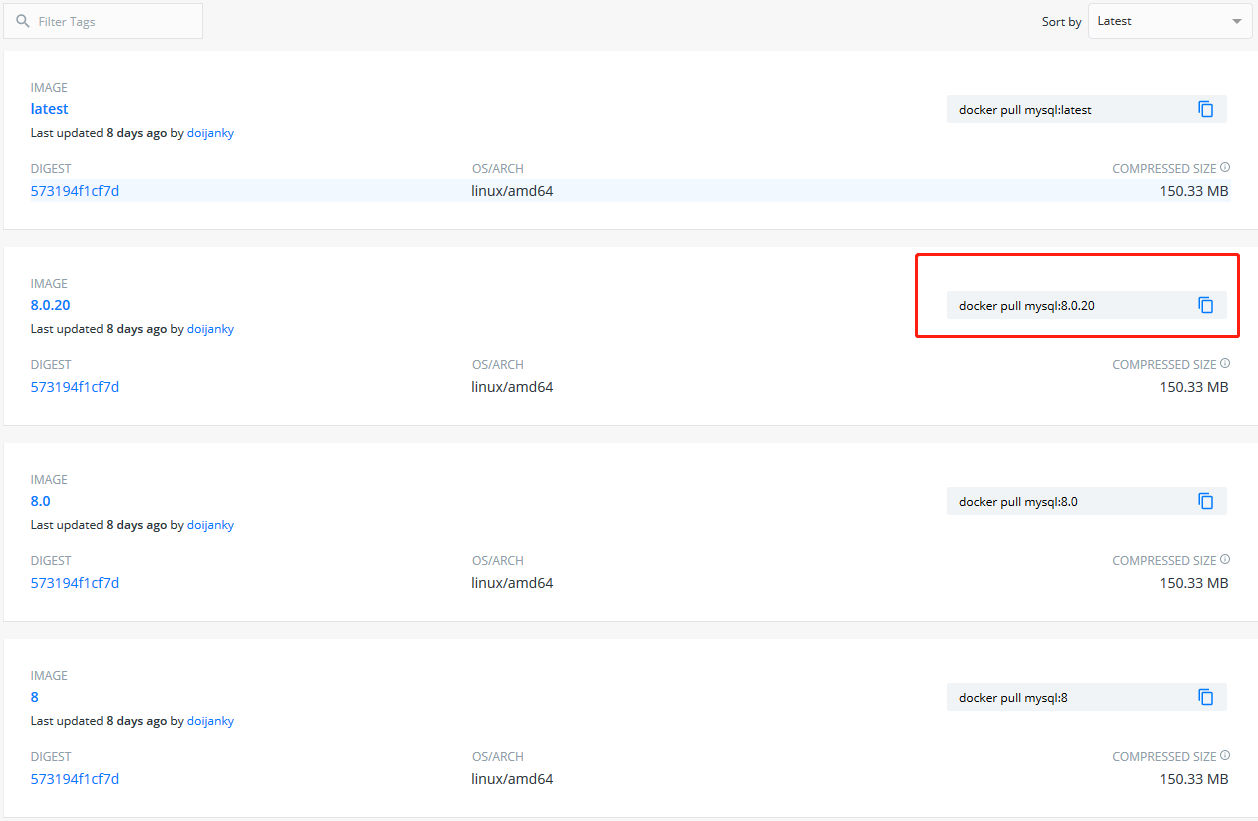The width and height of the screenshot is (1258, 821).
Task: Open digest 573194f1cf7d under 8.0.20 tag
Action: pos(75,387)
